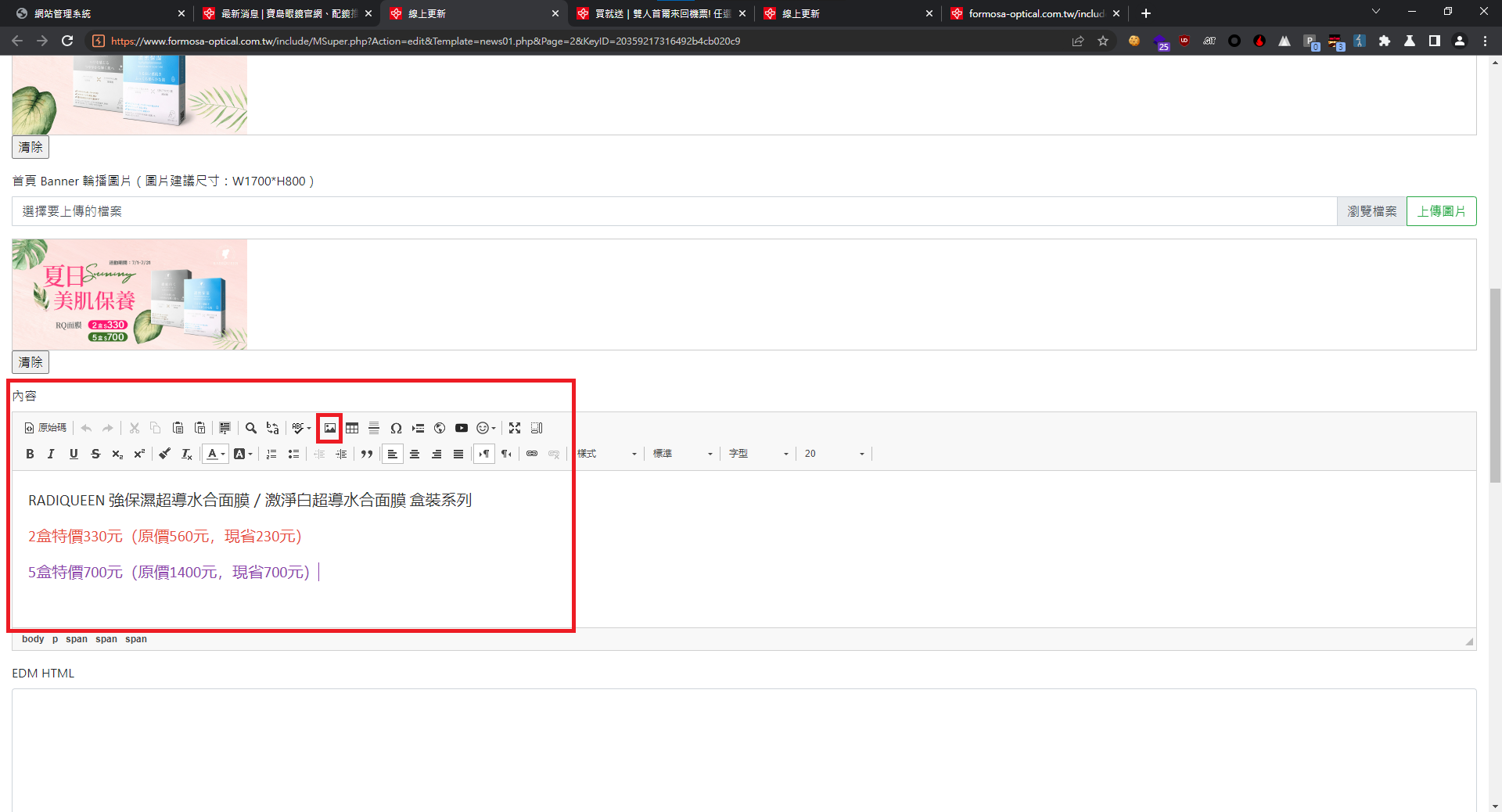
Task: Toggle bold formatting
Action: (30, 454)
